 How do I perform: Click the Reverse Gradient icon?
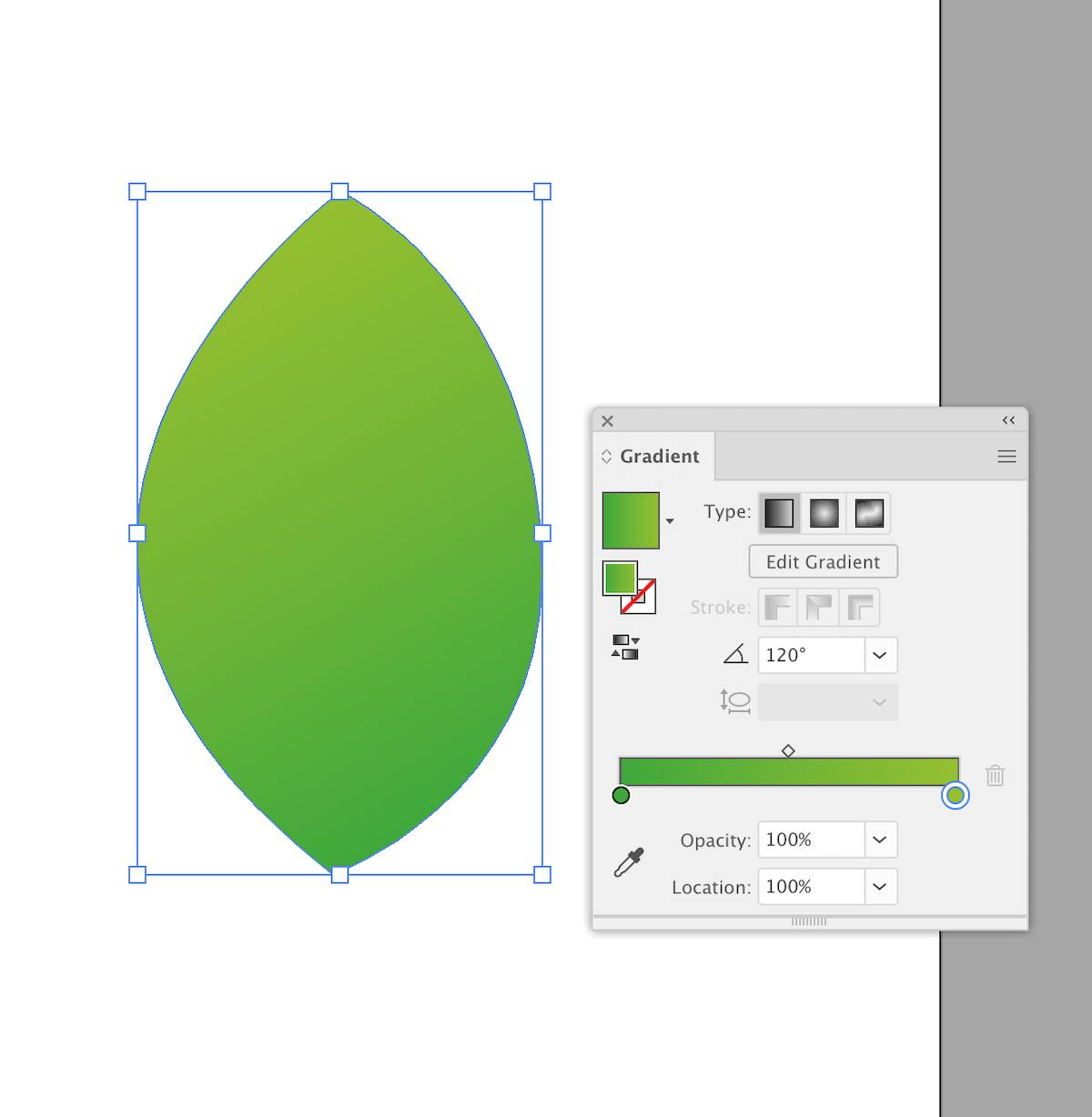click(x=627, y=648)
